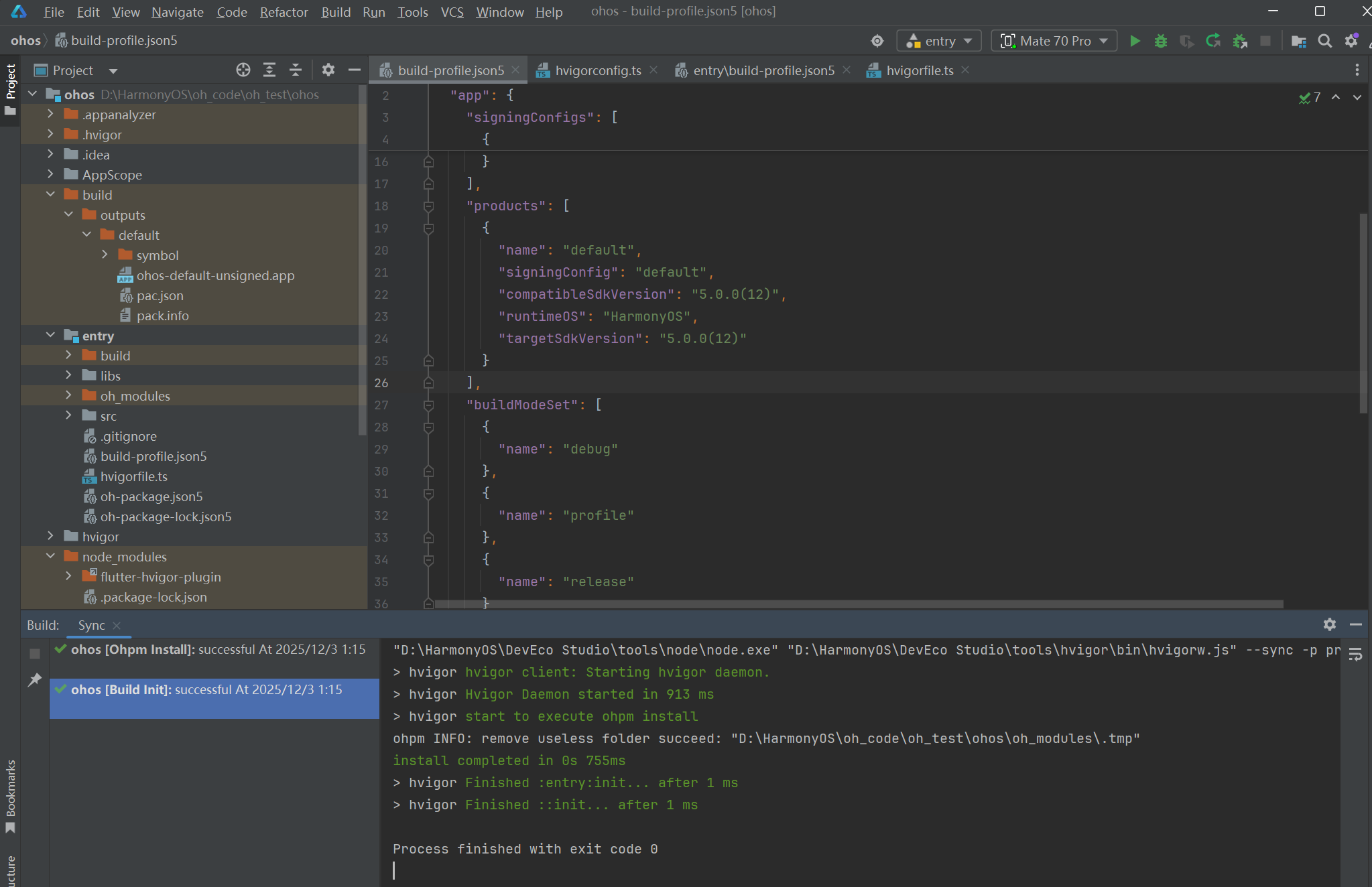Open the oh-package.json5 file in the tree
1372x887 pixels.
tap(151, 496)
